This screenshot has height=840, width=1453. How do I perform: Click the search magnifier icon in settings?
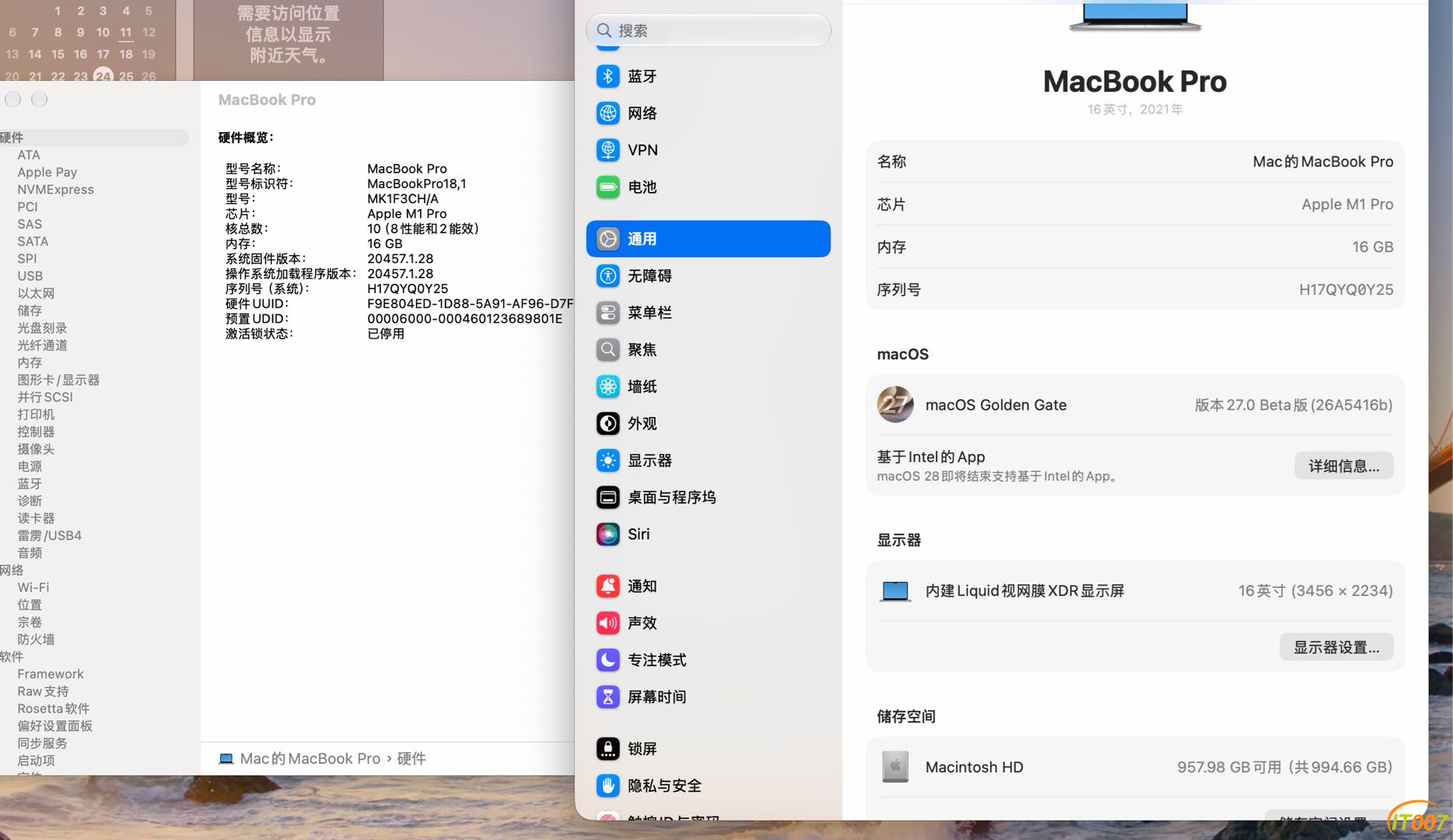pyautogui.click(x=604, y=30)
